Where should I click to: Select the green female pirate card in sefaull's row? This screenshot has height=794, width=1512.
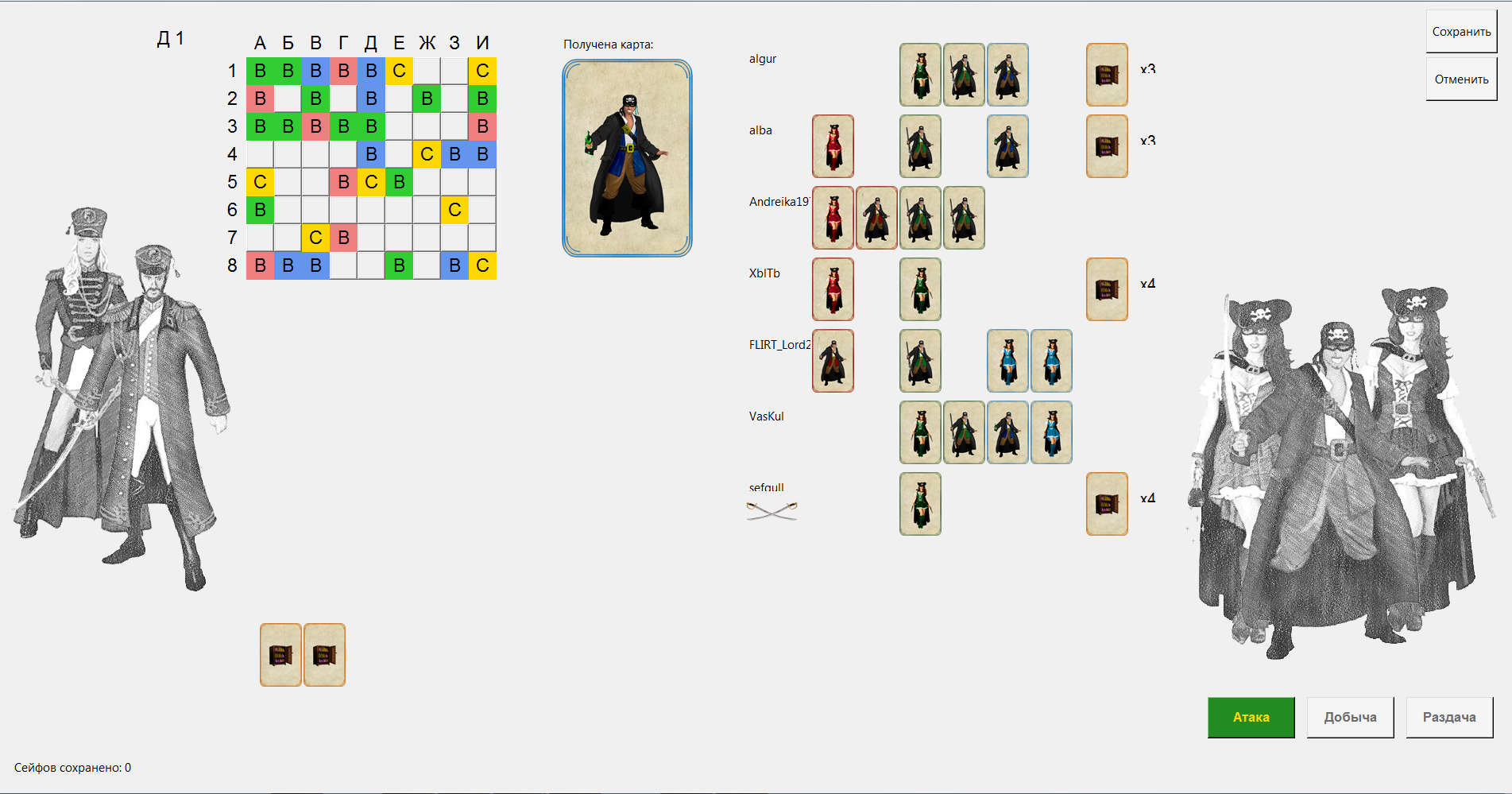click(x=920, y=504)
